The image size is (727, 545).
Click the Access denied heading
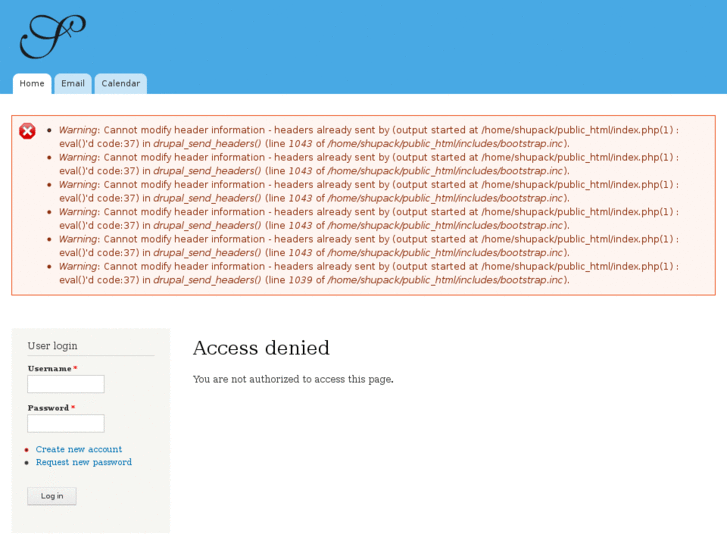(x=261, y=348)
